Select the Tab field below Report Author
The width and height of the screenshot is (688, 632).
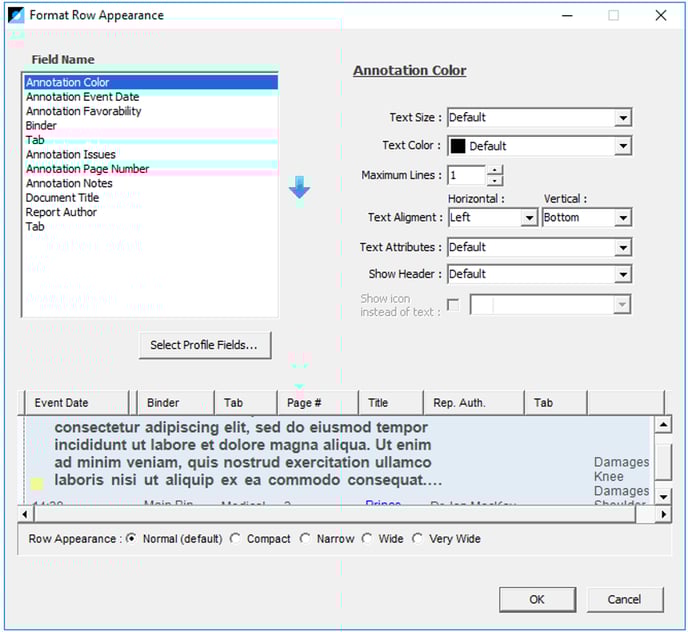click(x=151, y=226)
